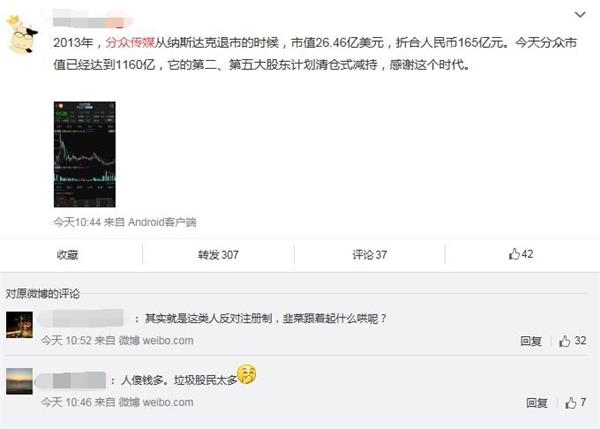Open 转发 307 repost tab

coord(218,254)
